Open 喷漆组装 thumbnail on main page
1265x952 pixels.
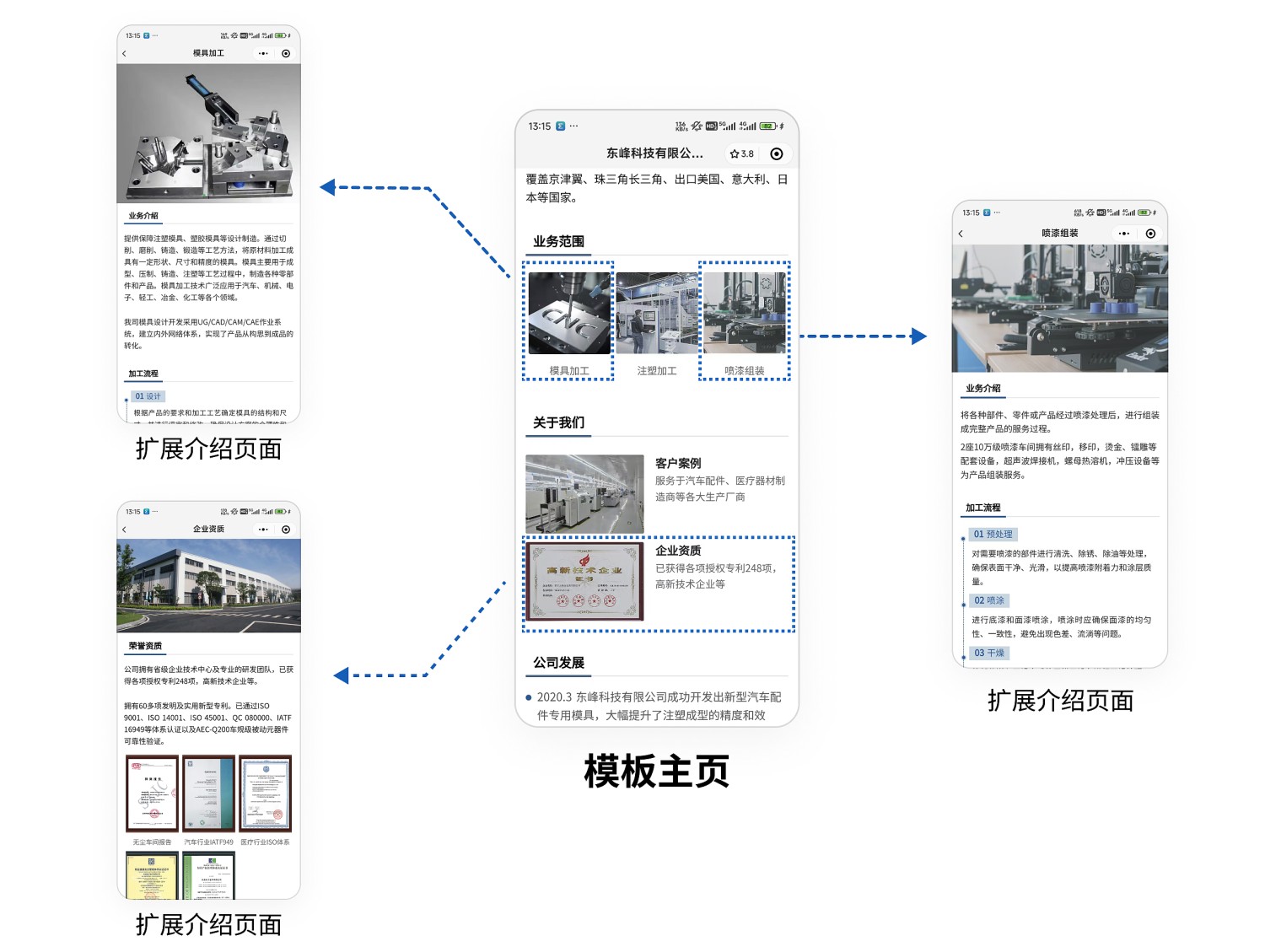[745, 313]
